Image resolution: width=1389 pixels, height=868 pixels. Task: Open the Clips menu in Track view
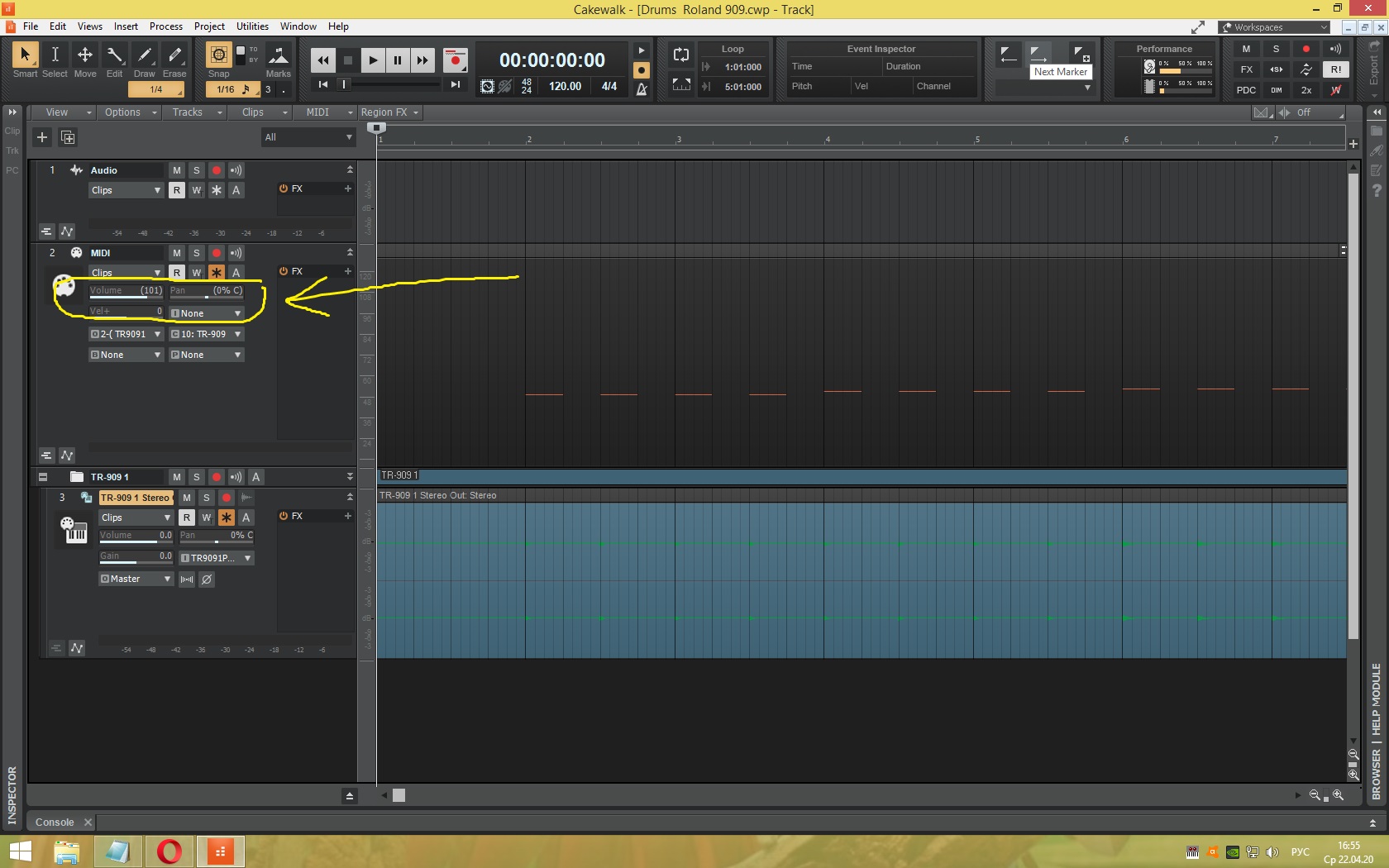(259, 112)
